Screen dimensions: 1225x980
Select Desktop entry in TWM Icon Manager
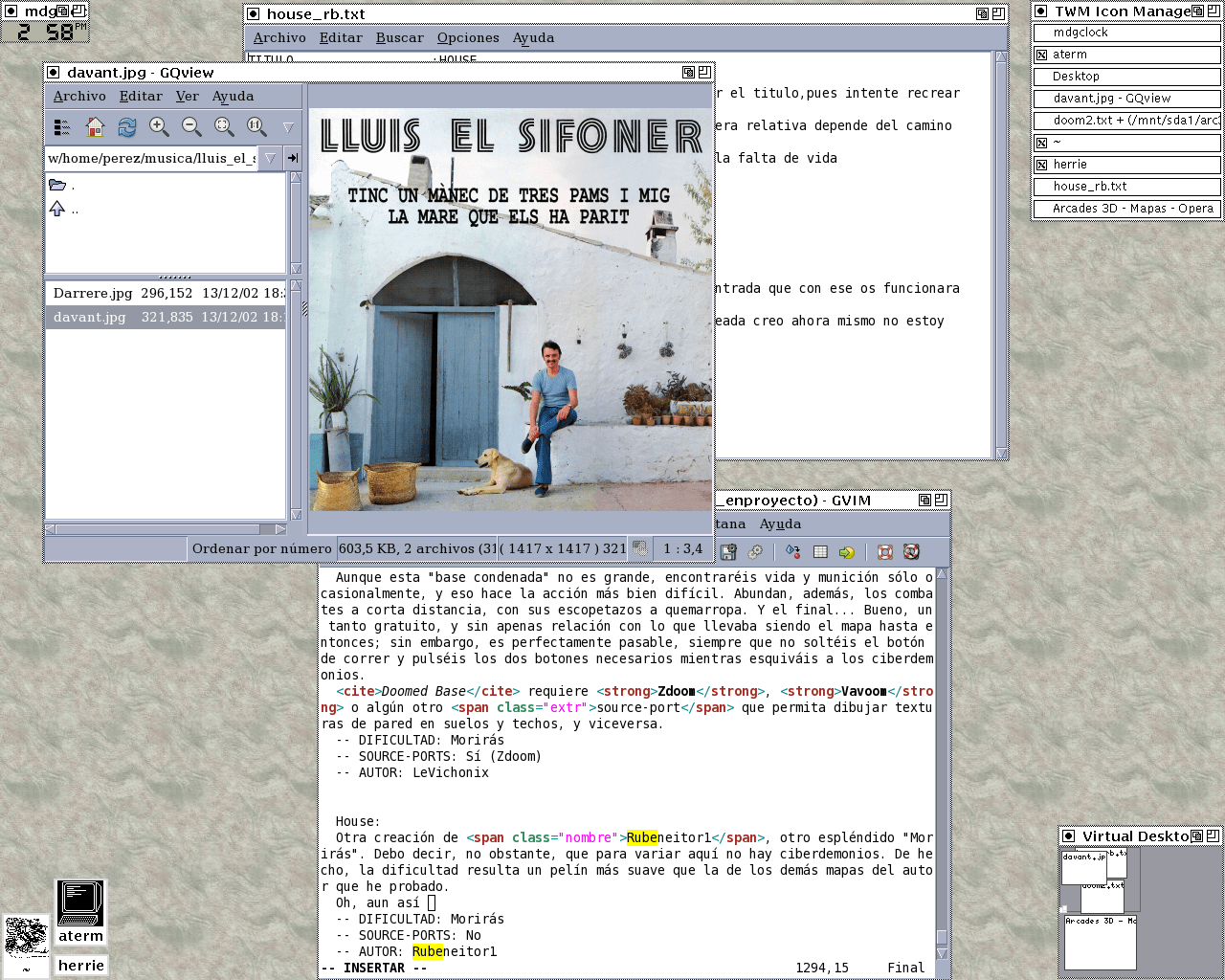point(1127,77)
